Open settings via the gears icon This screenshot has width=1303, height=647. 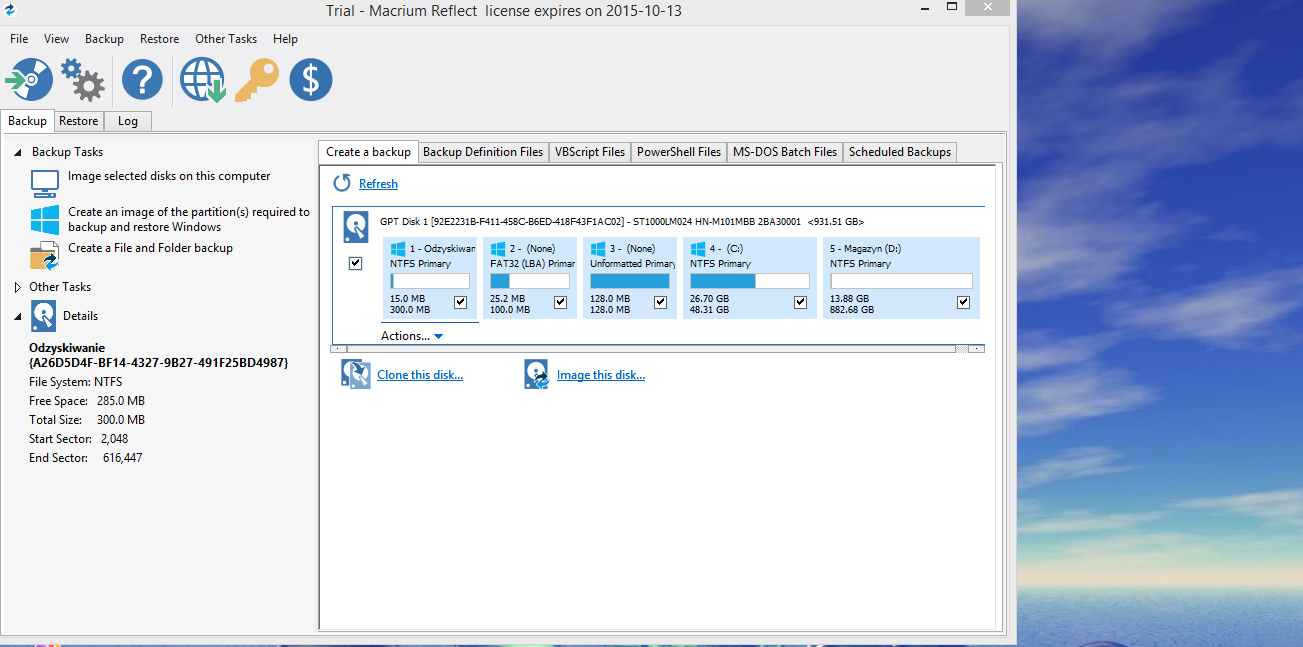click(82, 80)
